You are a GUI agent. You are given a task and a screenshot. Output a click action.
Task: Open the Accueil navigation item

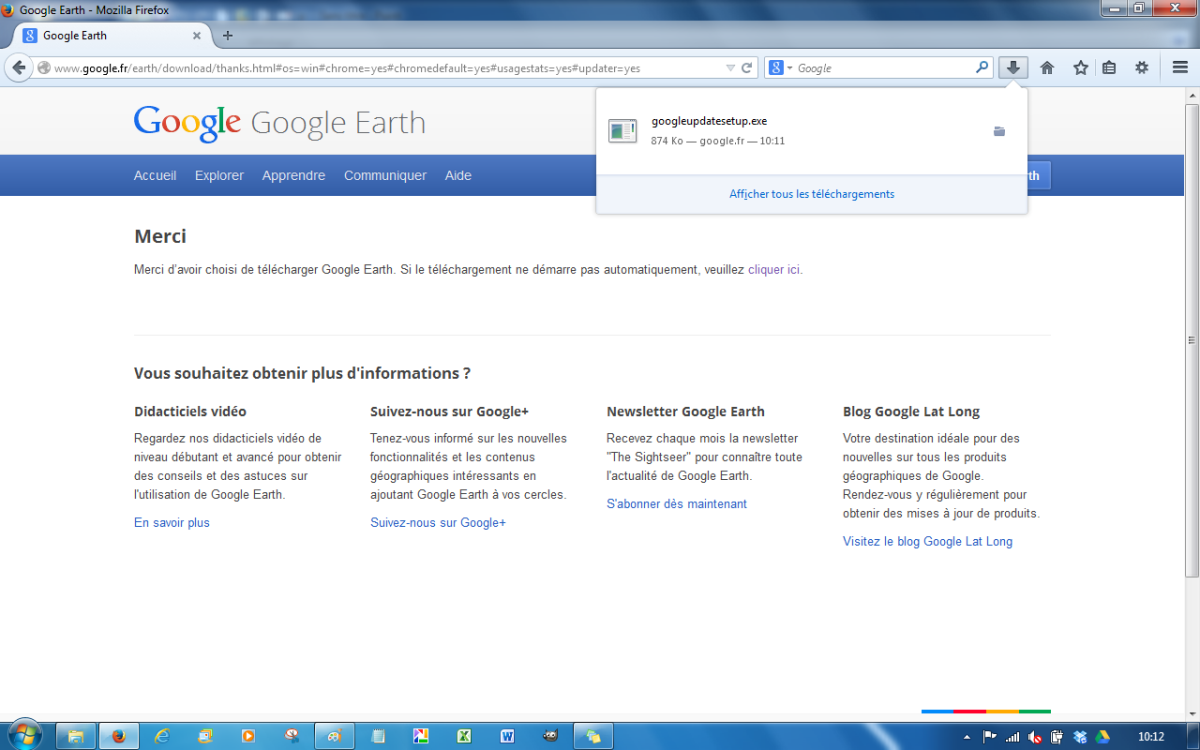pyautogui.click(x=155, y=175)
